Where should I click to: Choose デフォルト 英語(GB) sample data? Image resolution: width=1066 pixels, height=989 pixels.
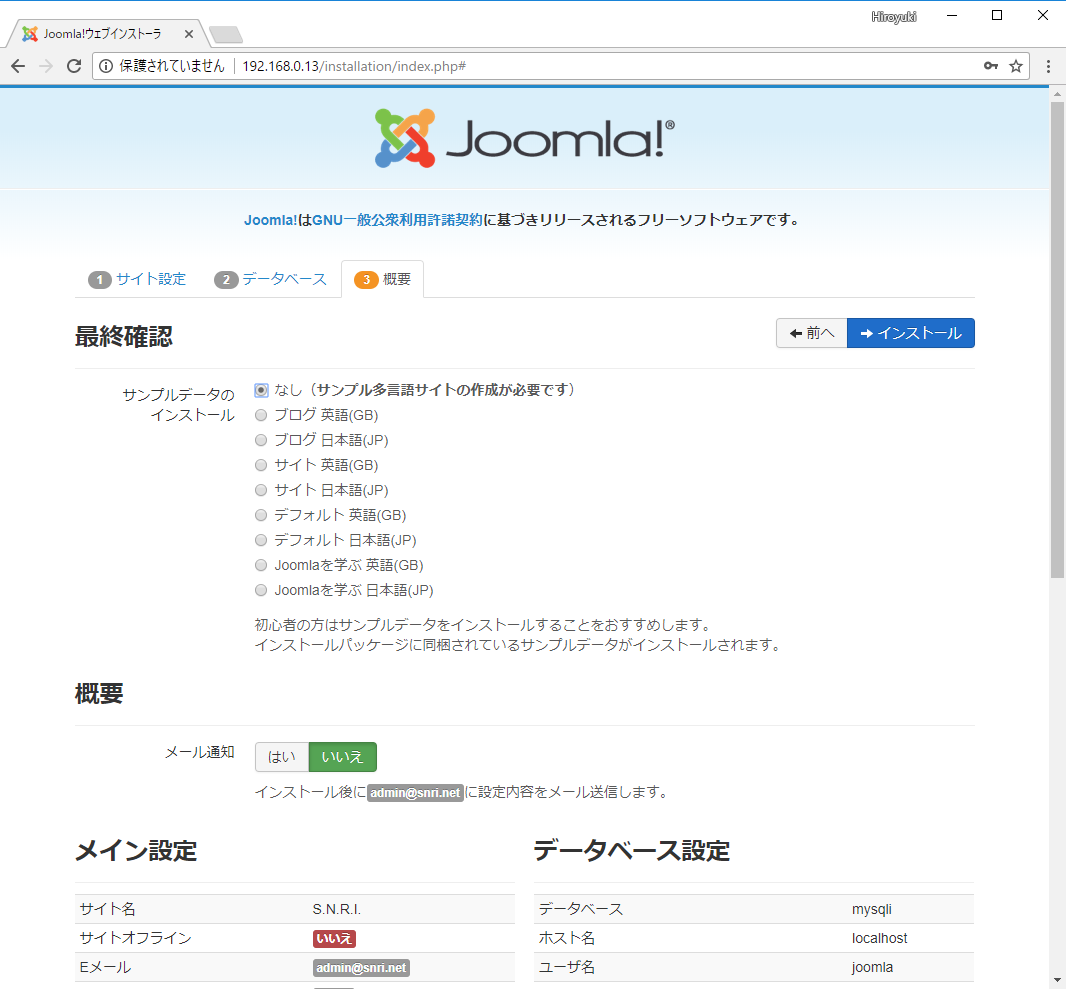tap(261, 515)
